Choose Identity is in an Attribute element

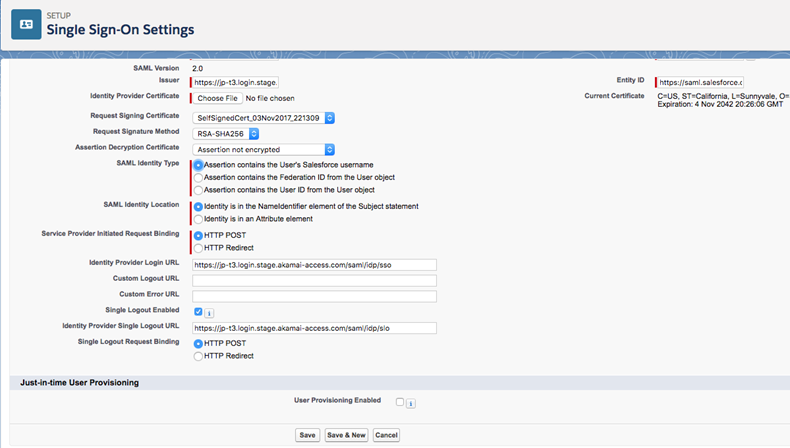[x=198, y=219]
